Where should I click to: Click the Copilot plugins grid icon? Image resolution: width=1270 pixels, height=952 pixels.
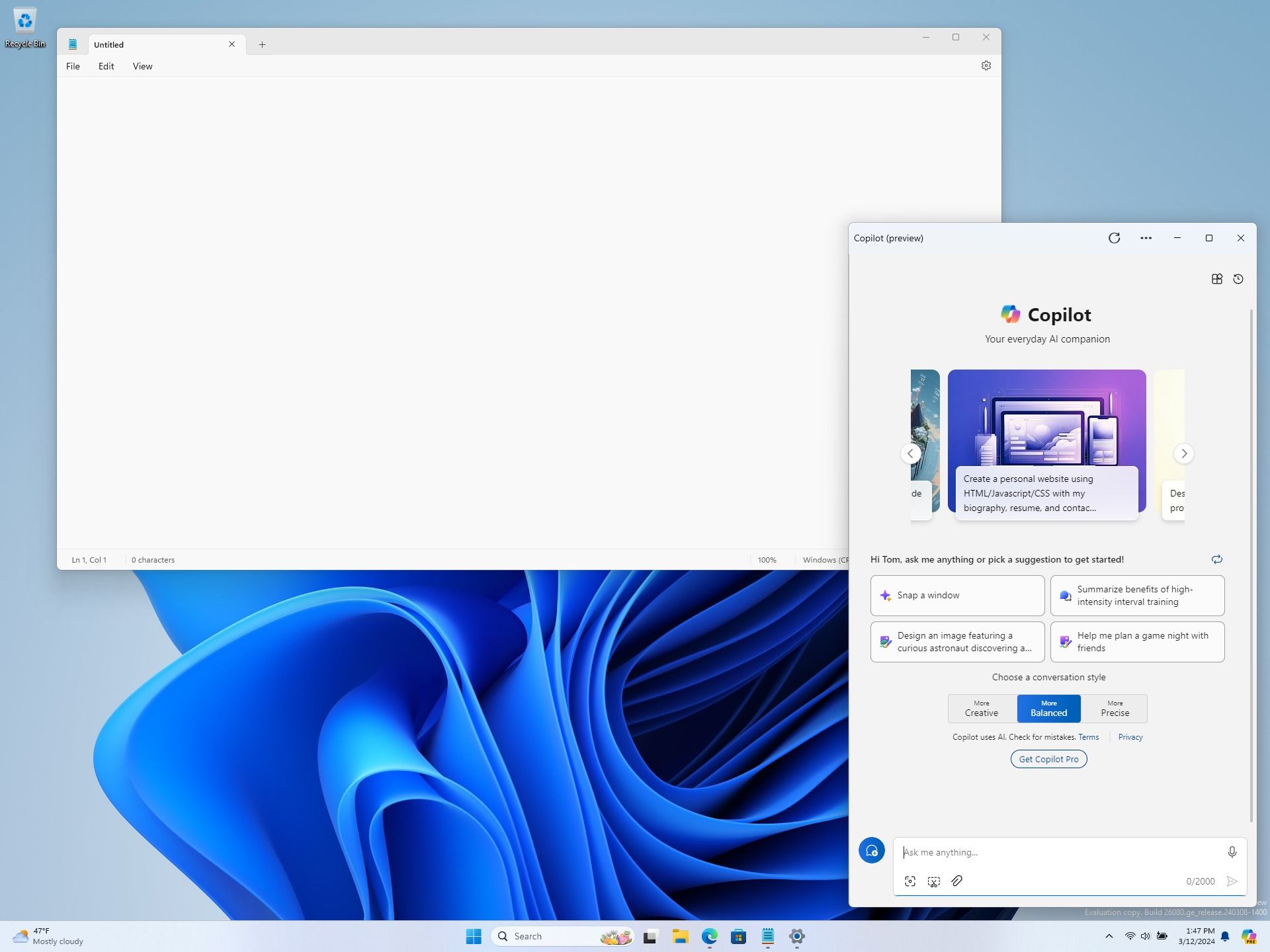[1217, 278]
